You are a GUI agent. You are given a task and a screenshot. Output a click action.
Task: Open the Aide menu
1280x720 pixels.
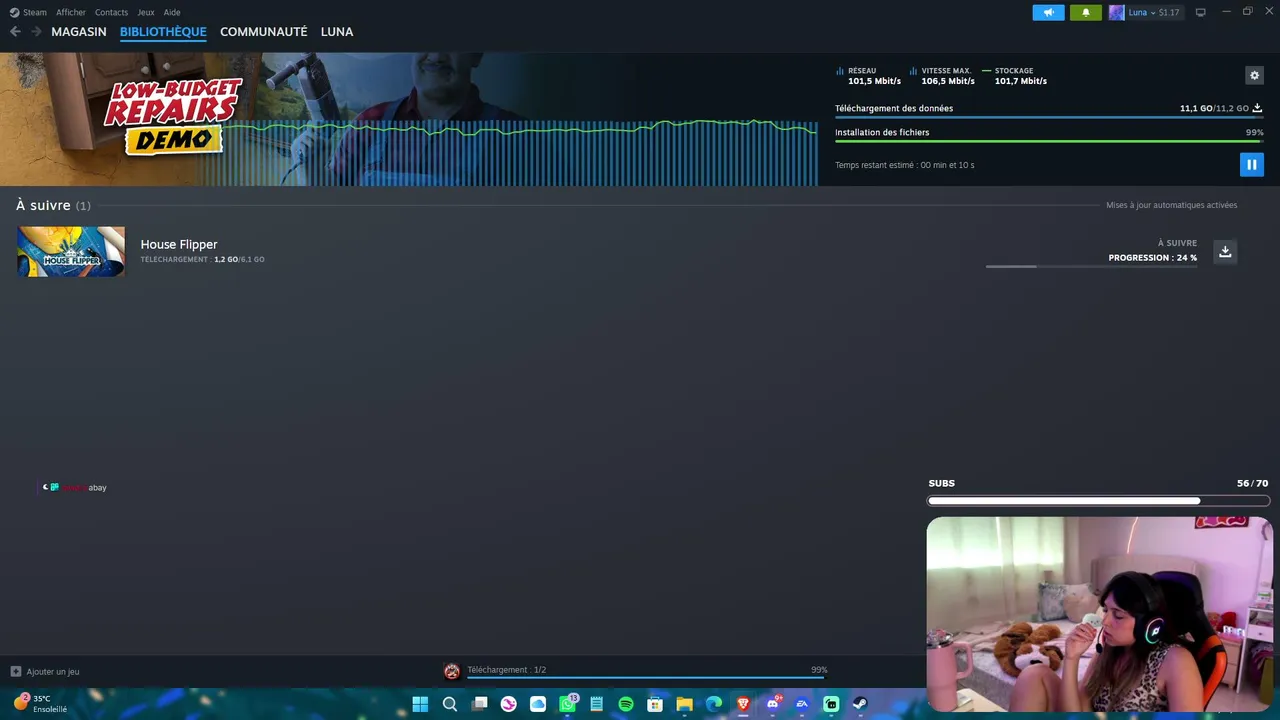(x=172, y=13)
